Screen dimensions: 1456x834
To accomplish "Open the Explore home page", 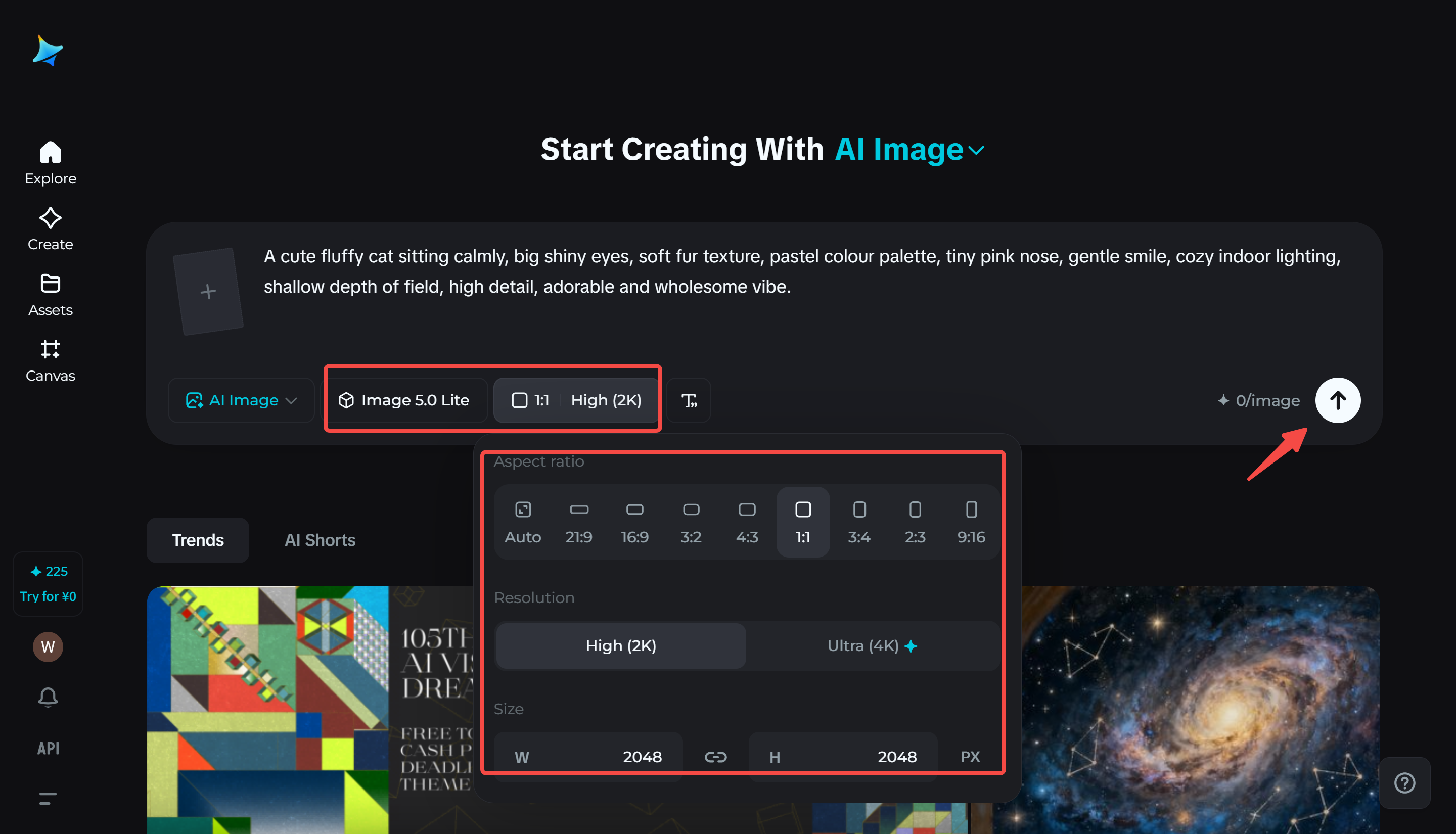I will [51, 163].
